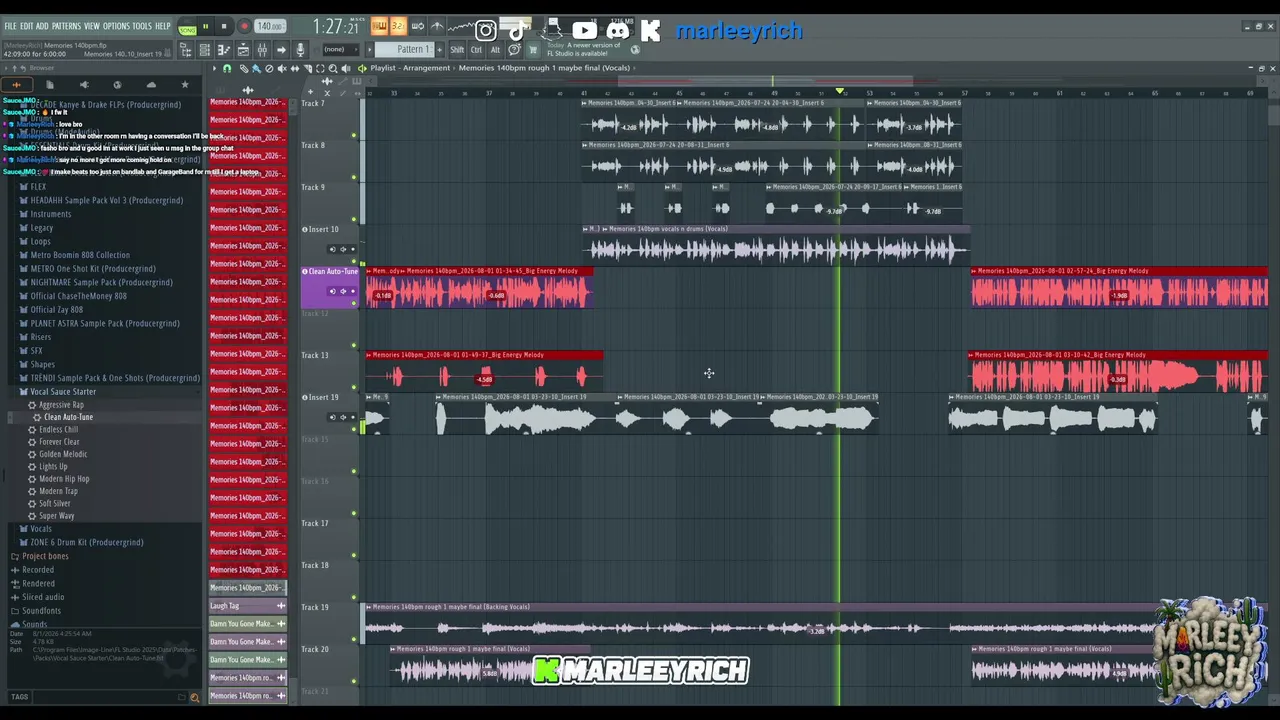Click the orange piano keyboard icon
Image resolution: width=1280 pixels, height=720 pixels.
379,27
